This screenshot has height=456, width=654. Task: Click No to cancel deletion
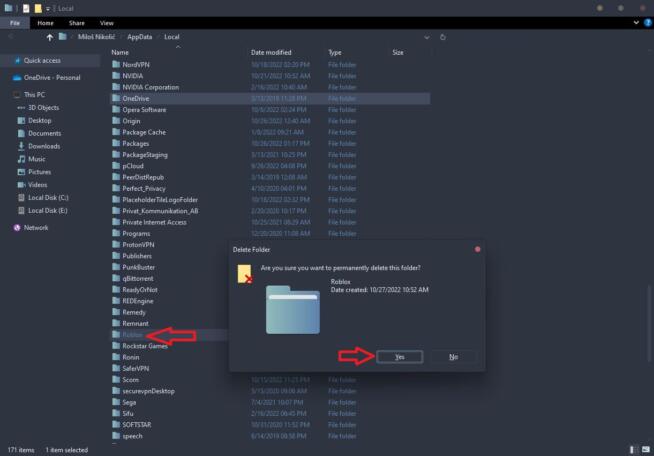click(453, 356)
